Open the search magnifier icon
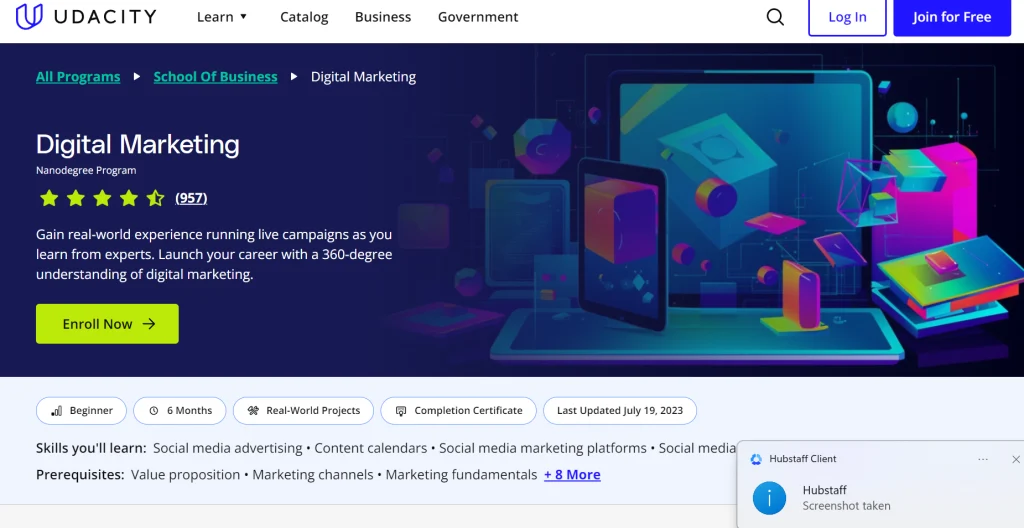 tap(775, 17)
